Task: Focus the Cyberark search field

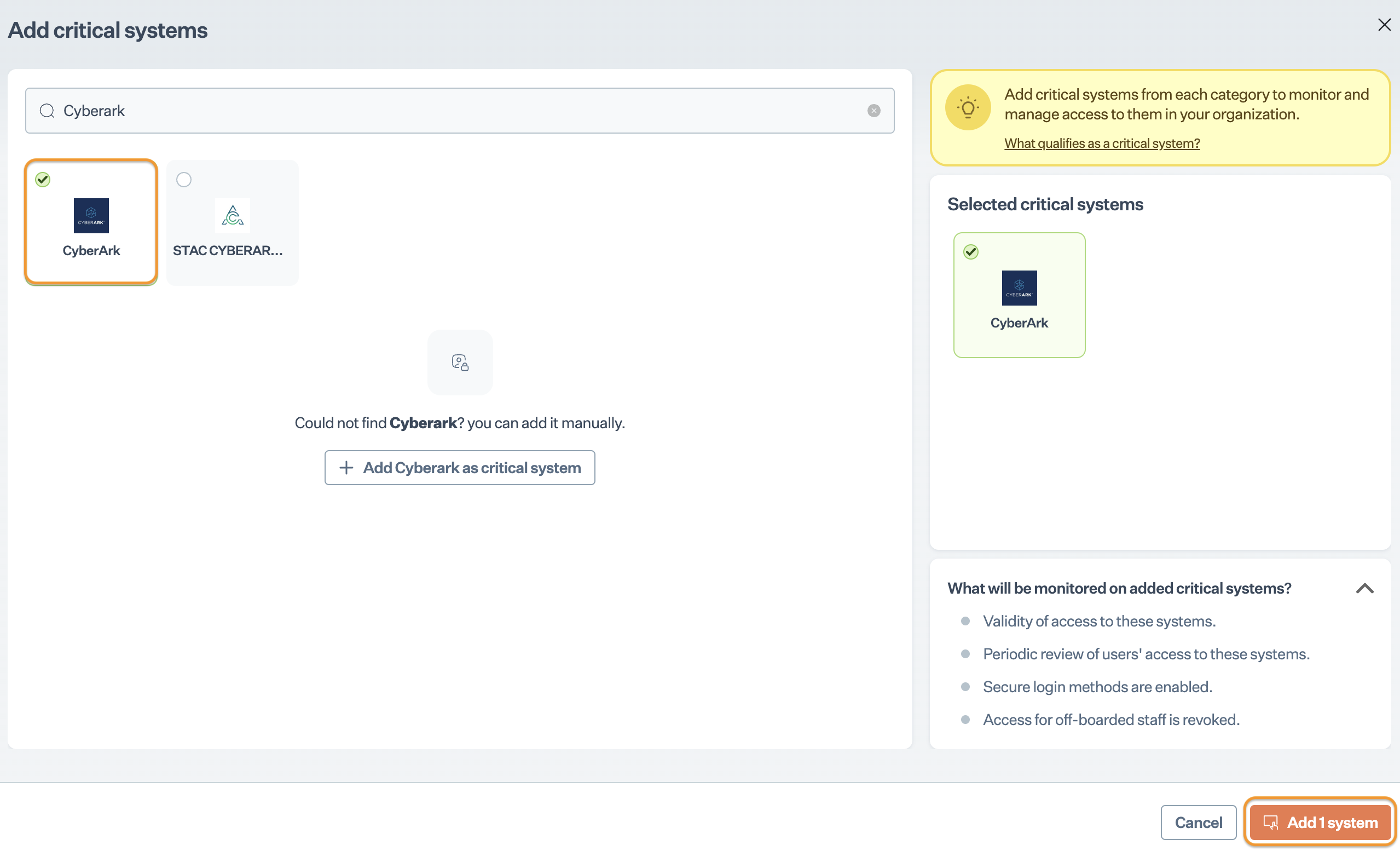Action: coord(455,110)
